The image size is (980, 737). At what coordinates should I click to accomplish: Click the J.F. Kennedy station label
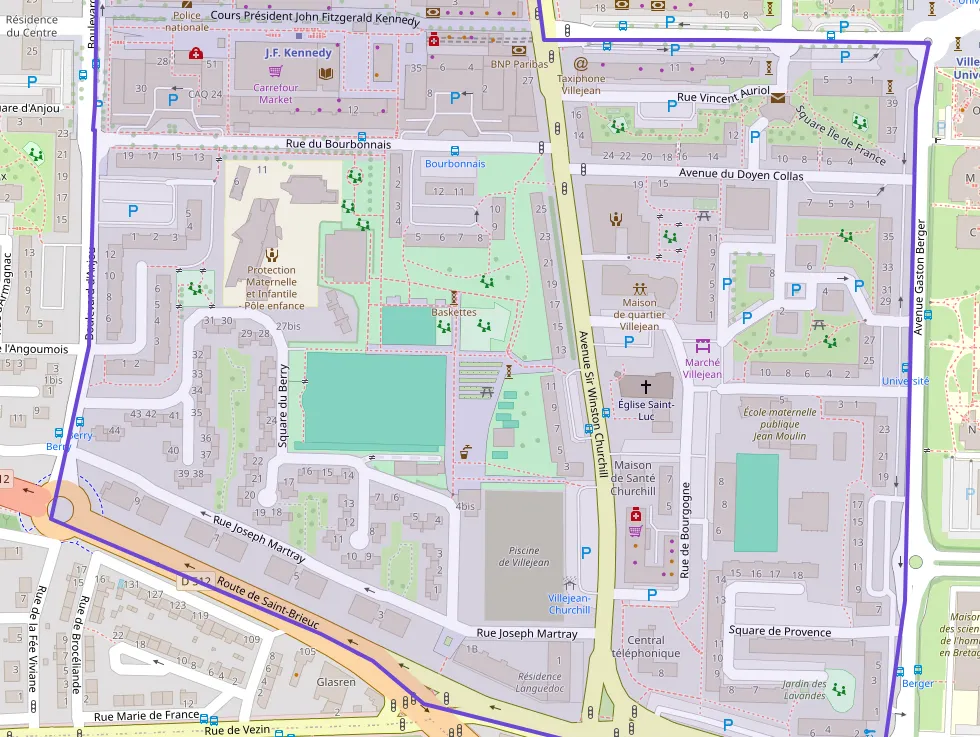[298, 53]
